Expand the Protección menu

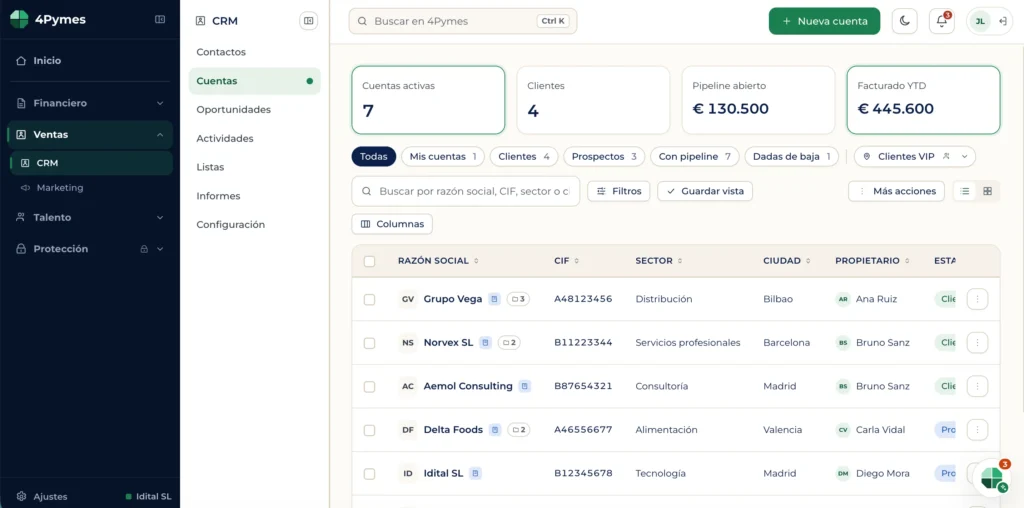pos(90,249)
